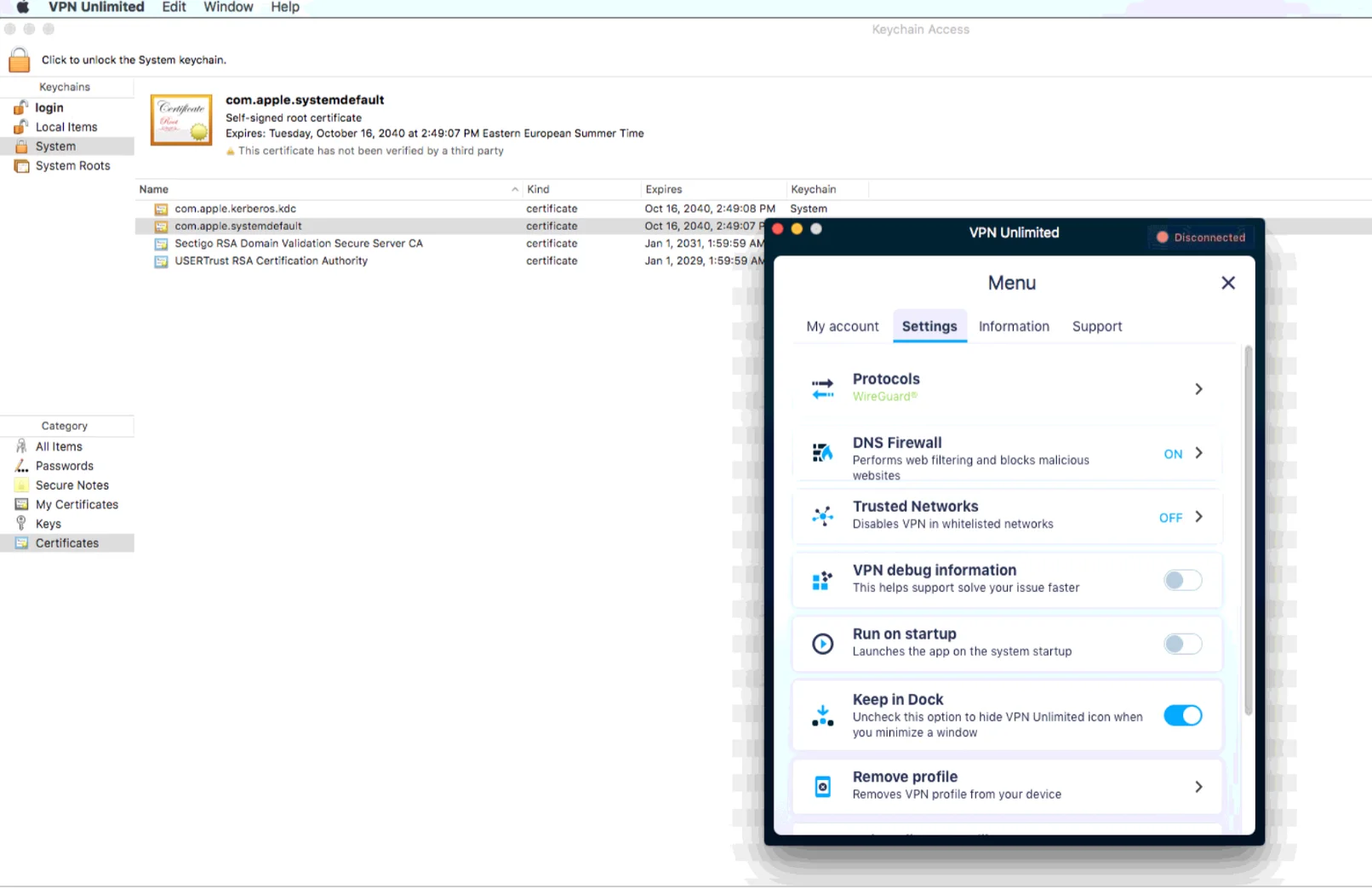Screen dimensions: 1372x889
Task: Click the VPN debug information icon
Action: click(x=822, y=580)
